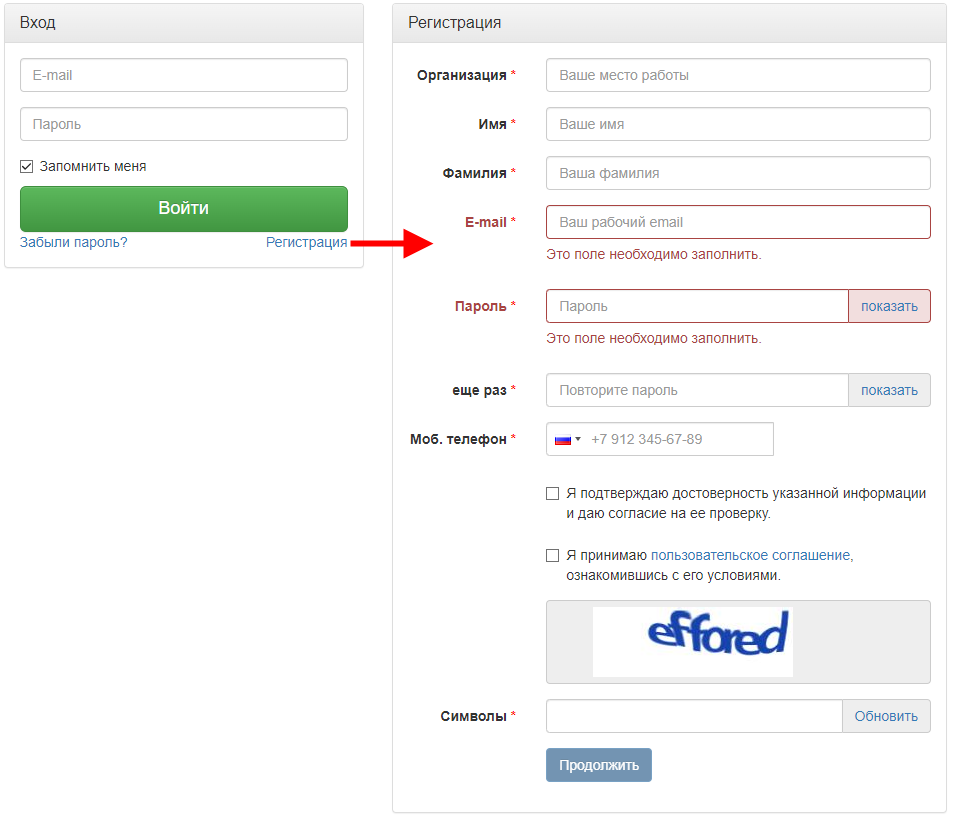Click the mobile phone number input

click(678, 439)
